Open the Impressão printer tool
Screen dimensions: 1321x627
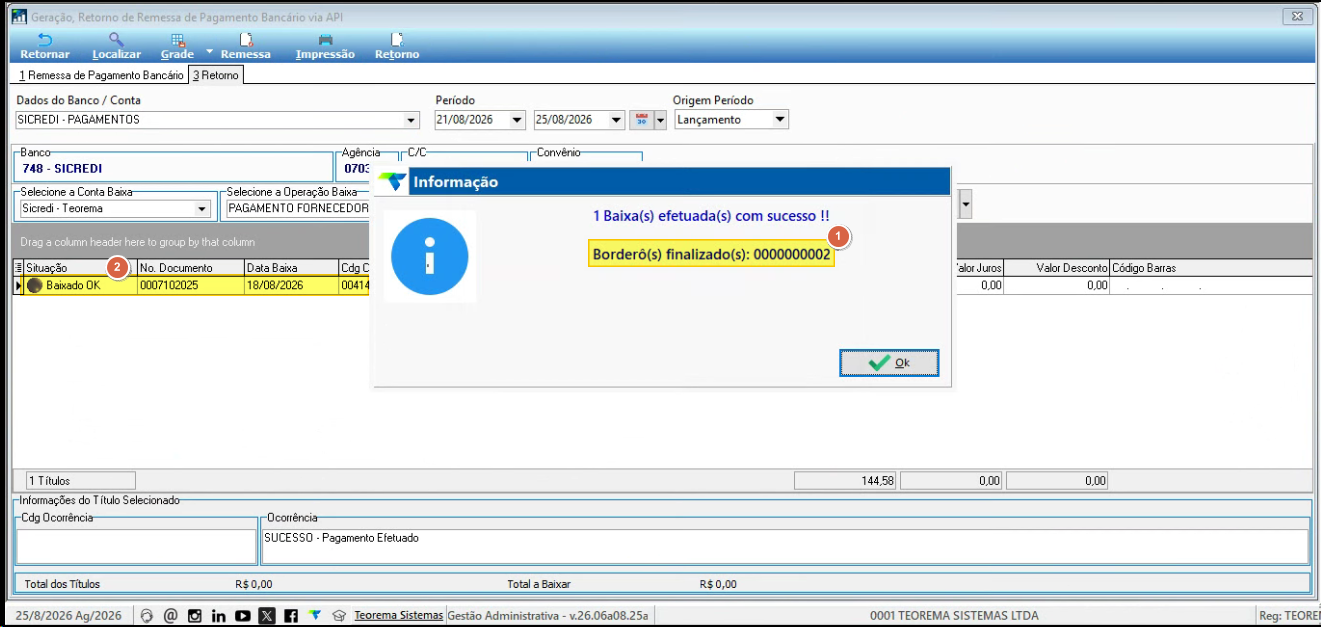pos(325,46)
